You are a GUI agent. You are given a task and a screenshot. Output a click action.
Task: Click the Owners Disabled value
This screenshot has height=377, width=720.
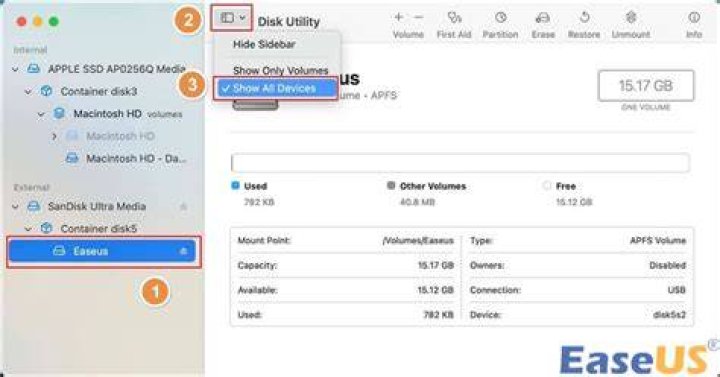(667, 265)
